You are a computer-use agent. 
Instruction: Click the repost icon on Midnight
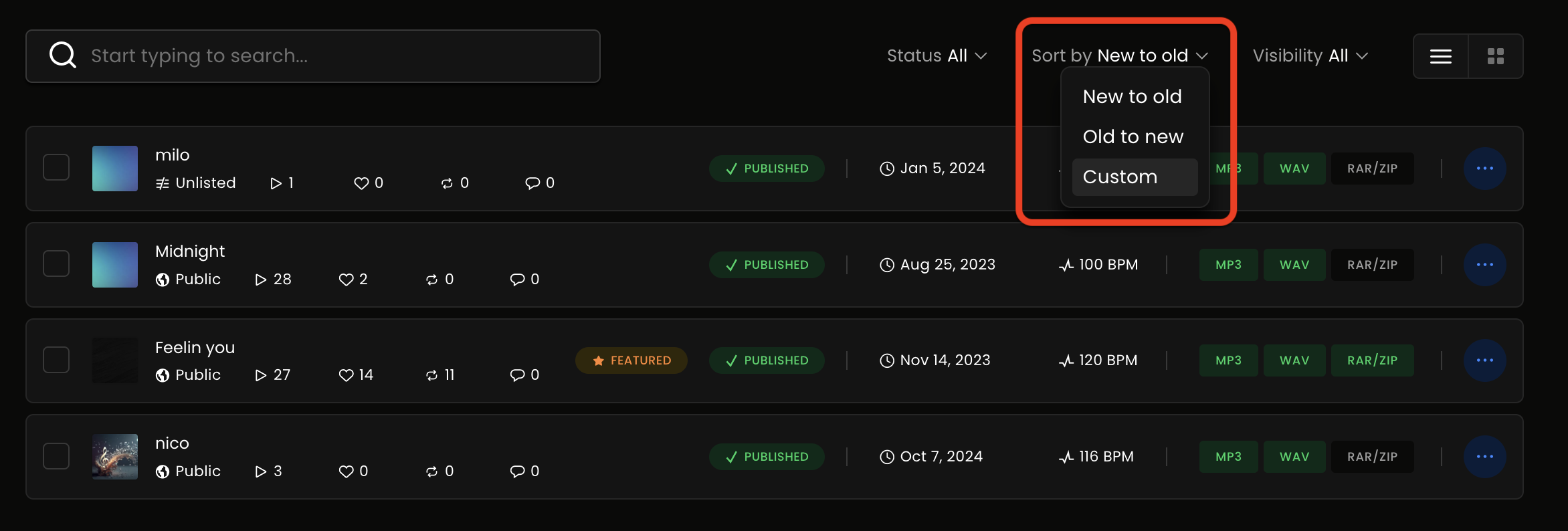pos(431,280)
